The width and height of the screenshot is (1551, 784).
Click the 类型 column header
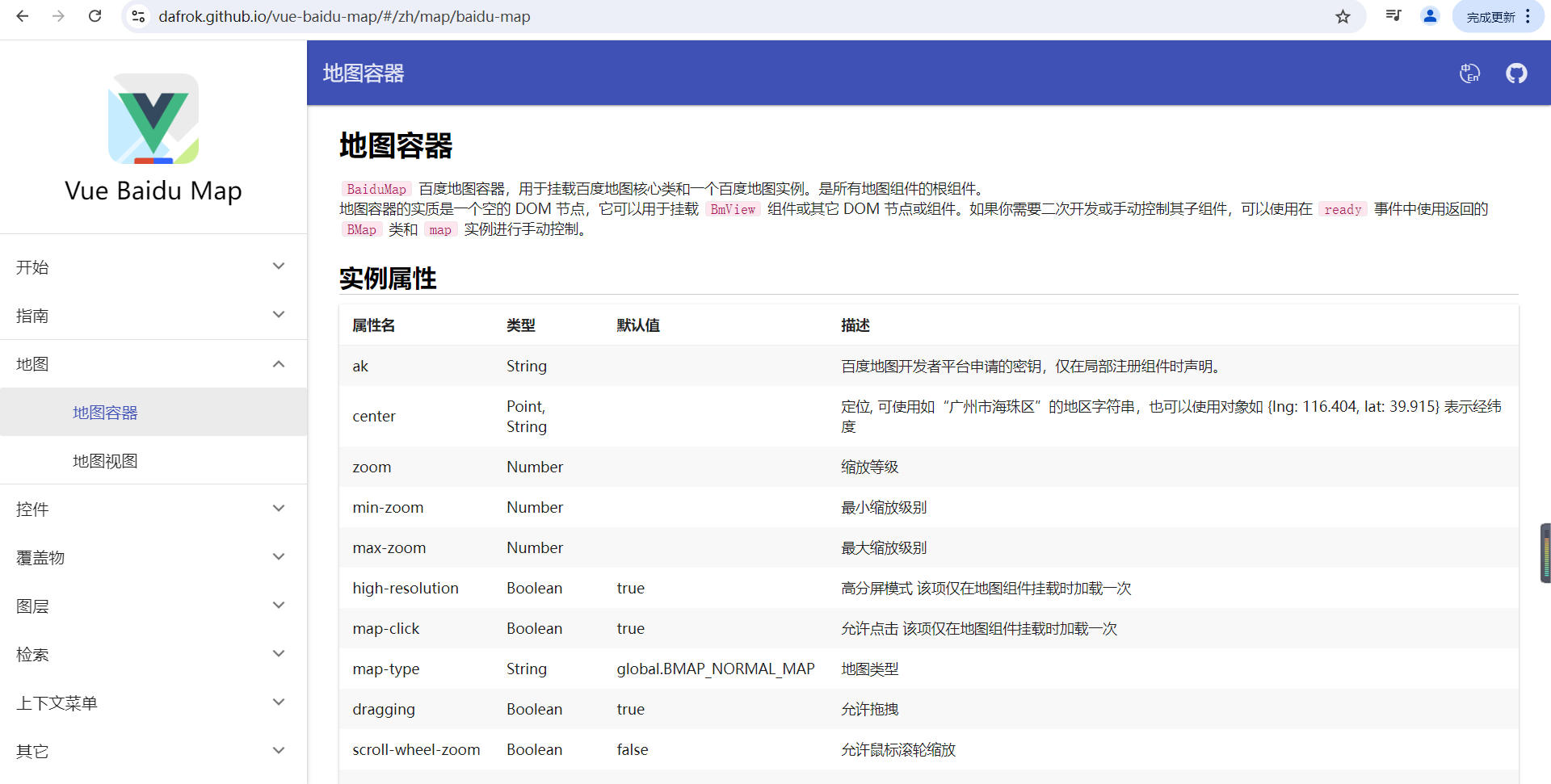[x=521, y=325]
